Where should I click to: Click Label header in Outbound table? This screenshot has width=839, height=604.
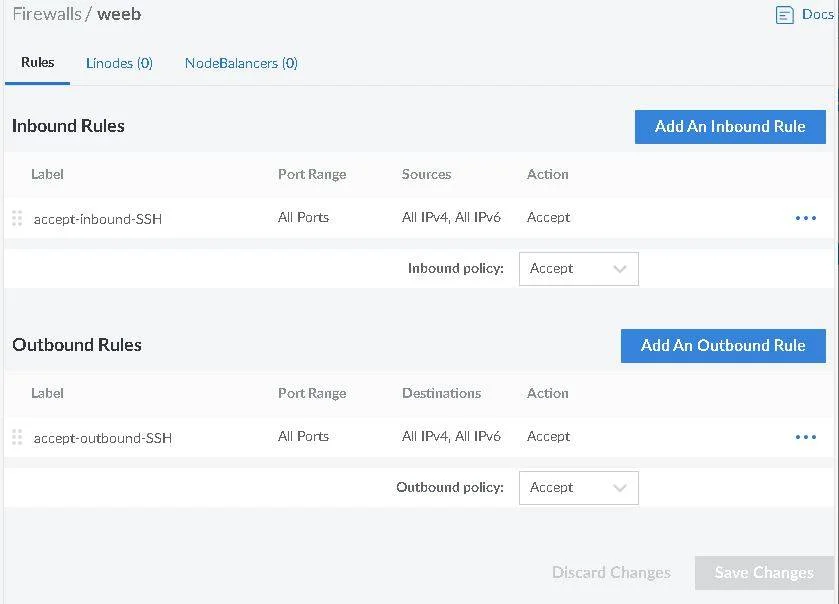coord(47,393)
